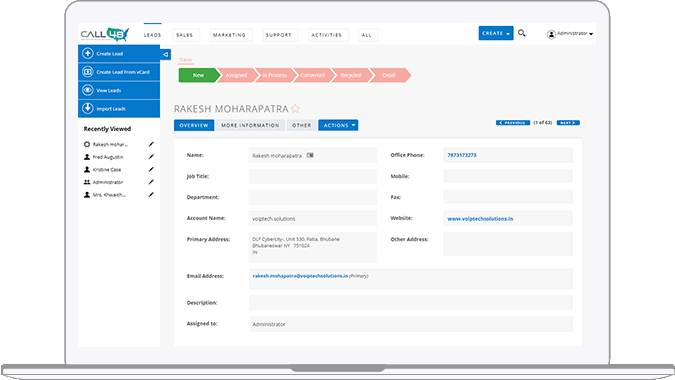Select the Converted status stage
Viewport: 675px width, 380px height.
coord(313,75)
